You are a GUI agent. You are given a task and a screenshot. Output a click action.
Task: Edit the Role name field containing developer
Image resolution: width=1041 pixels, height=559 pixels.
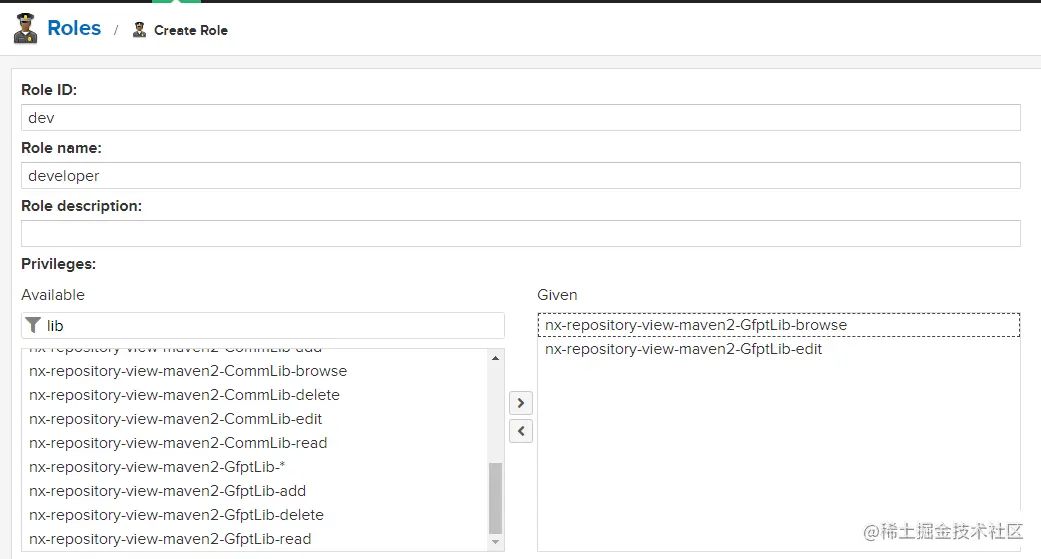pos(520,175)
